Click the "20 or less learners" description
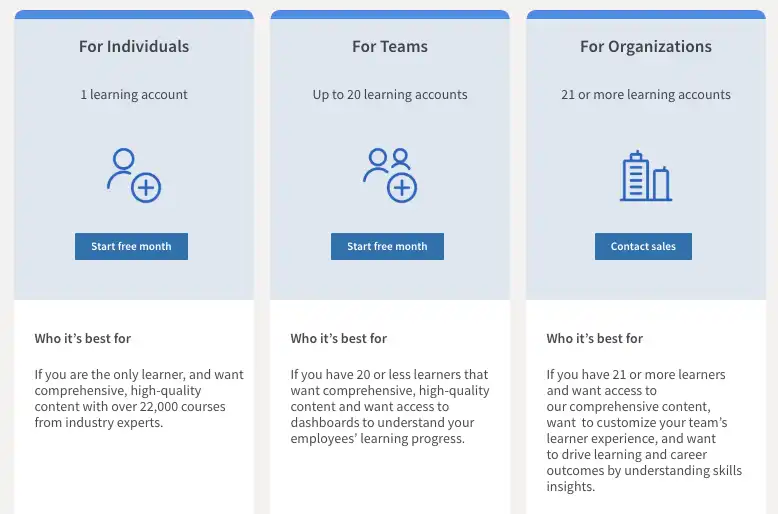This screenshot has height=514, width=778. 389,406
